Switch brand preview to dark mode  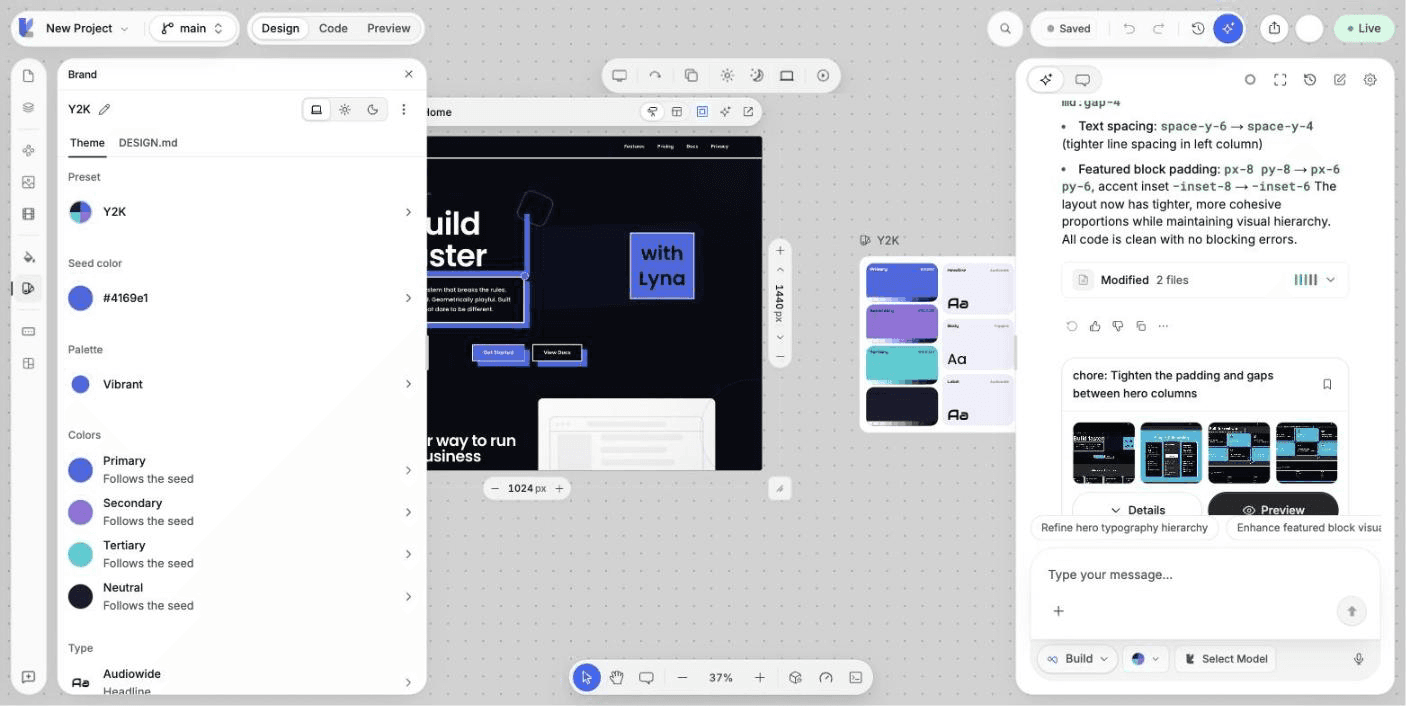(373, 110)
